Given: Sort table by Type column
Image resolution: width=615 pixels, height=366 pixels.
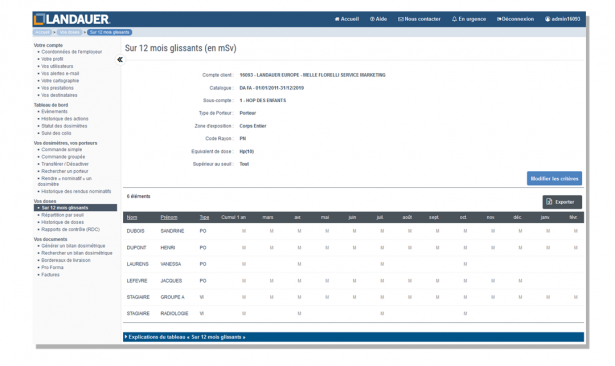Looking at the screenshot, I should pyautogui.click(x=204, y=217).
